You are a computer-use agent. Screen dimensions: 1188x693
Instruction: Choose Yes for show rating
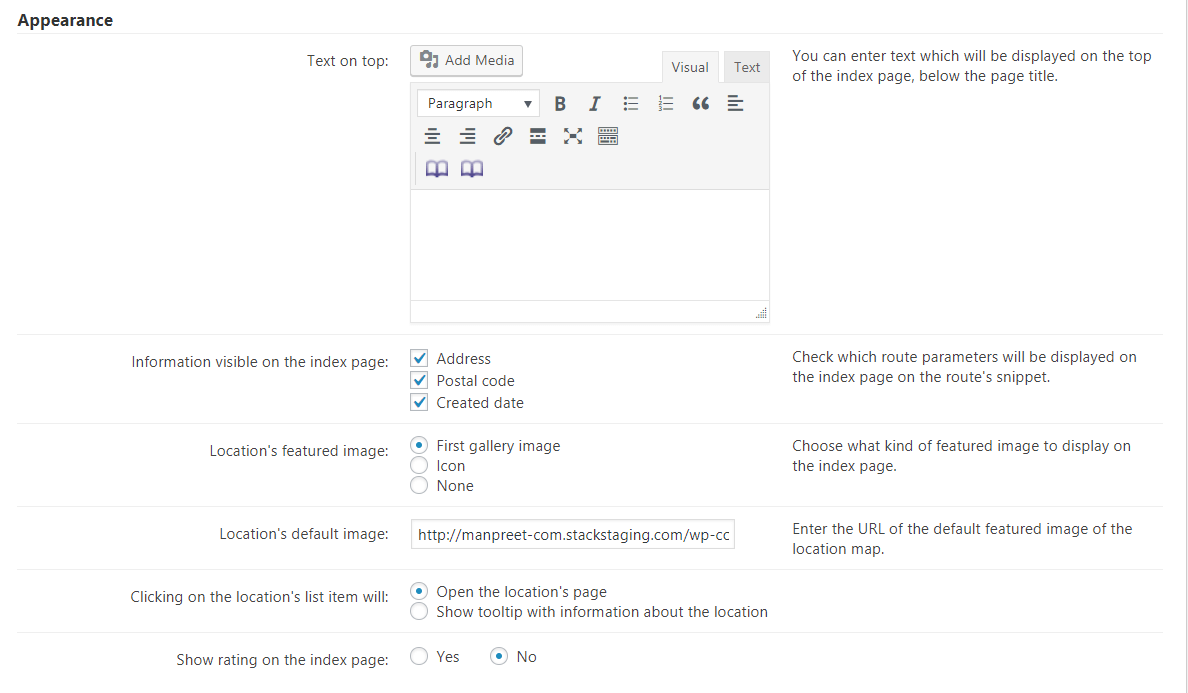pos(420,657)
